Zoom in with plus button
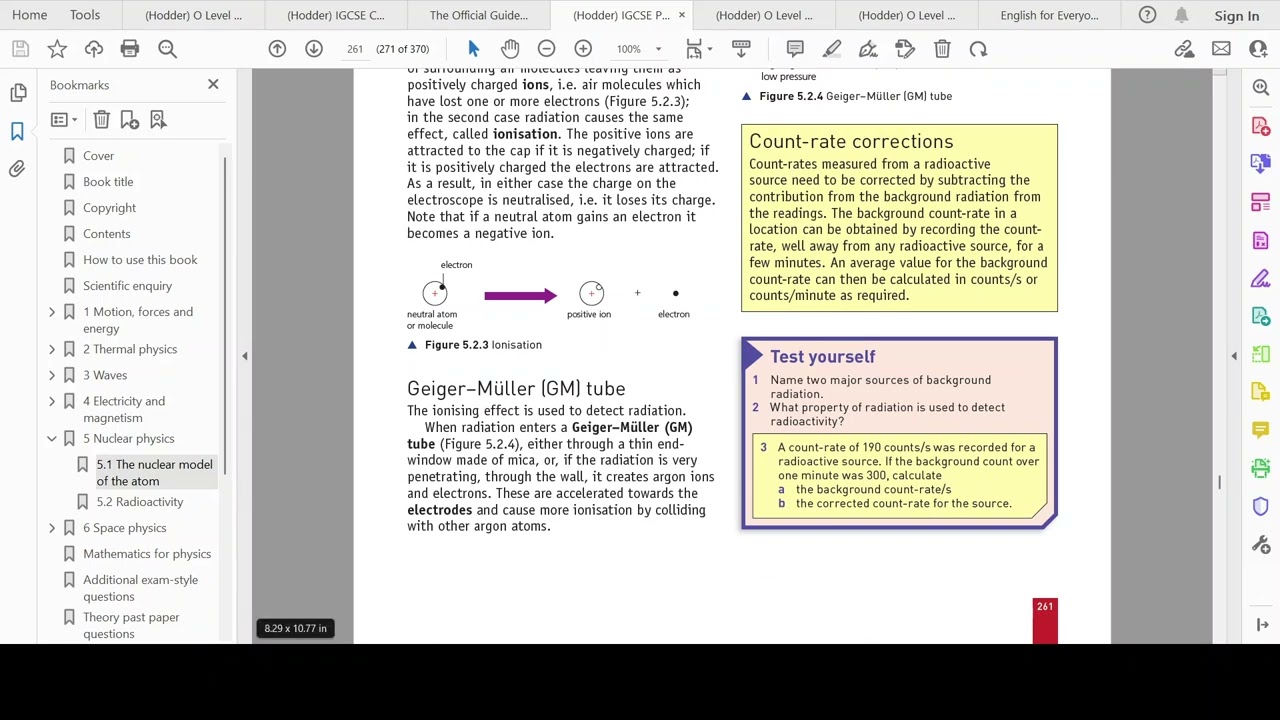This screenshot has height=720, width=1280. coord(583,49)
